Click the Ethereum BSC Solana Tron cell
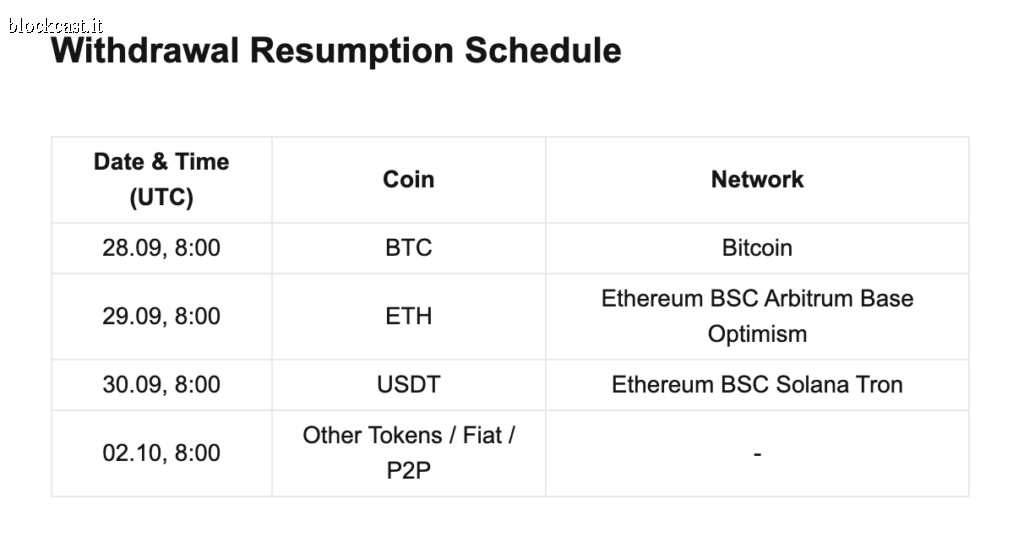 758,385
